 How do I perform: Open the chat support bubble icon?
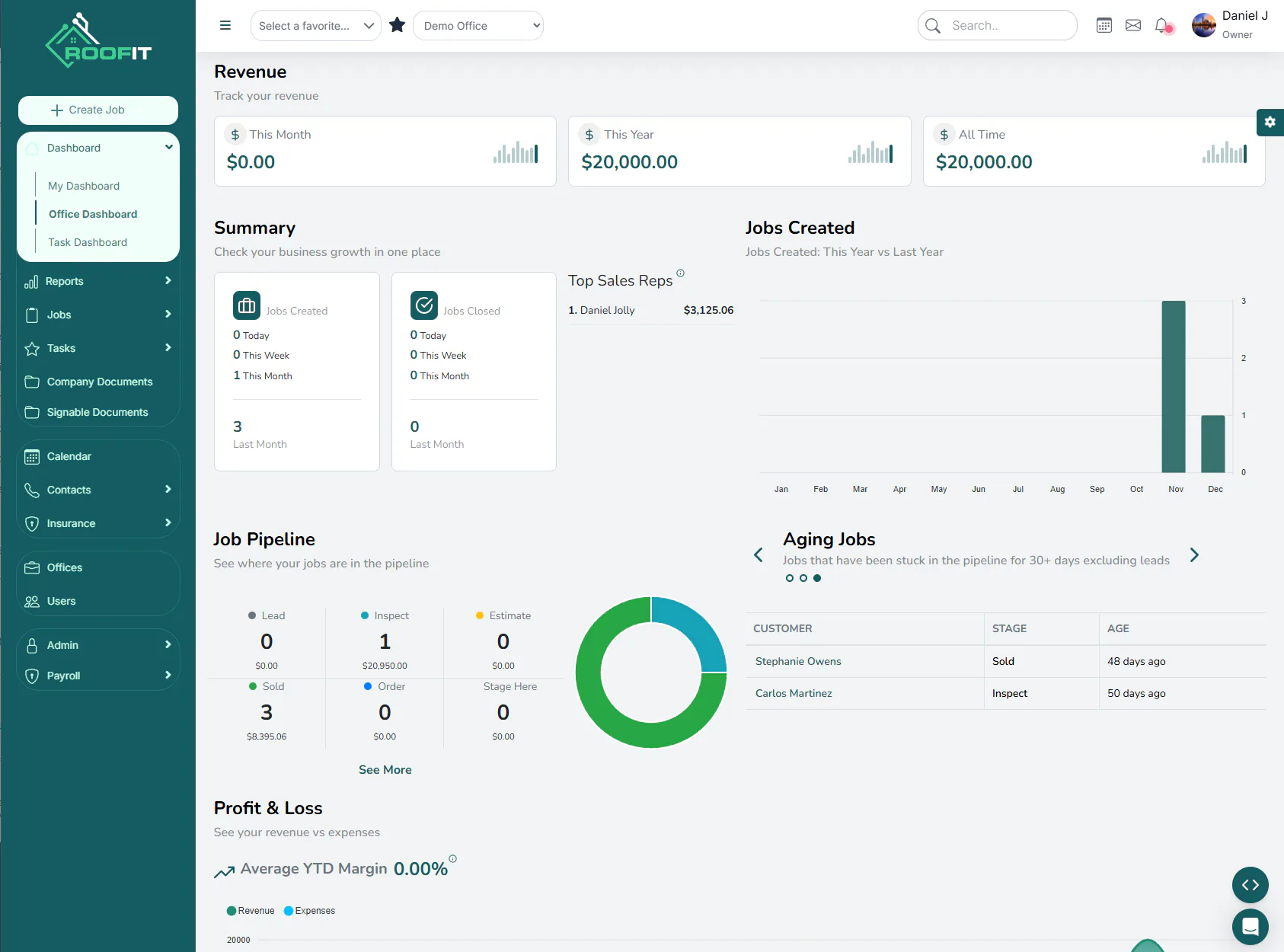(1250, 926)
